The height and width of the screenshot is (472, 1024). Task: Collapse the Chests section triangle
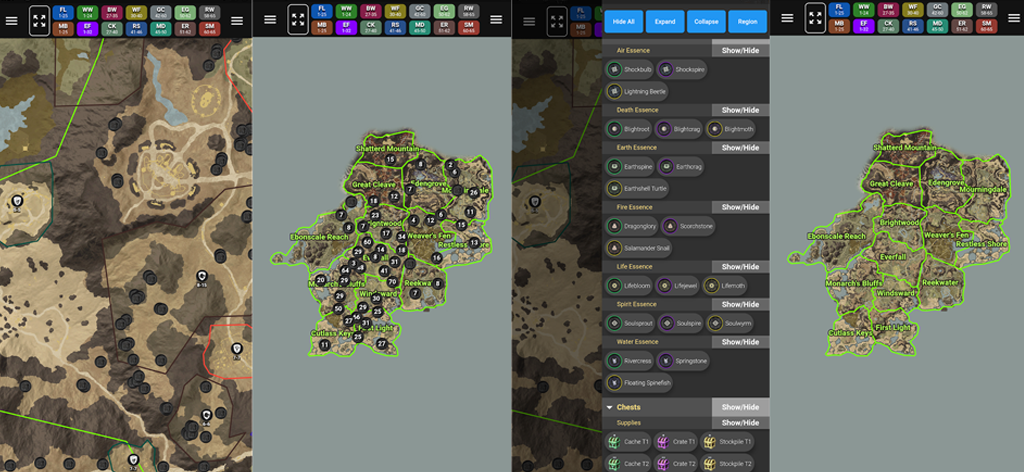(609, 407)
